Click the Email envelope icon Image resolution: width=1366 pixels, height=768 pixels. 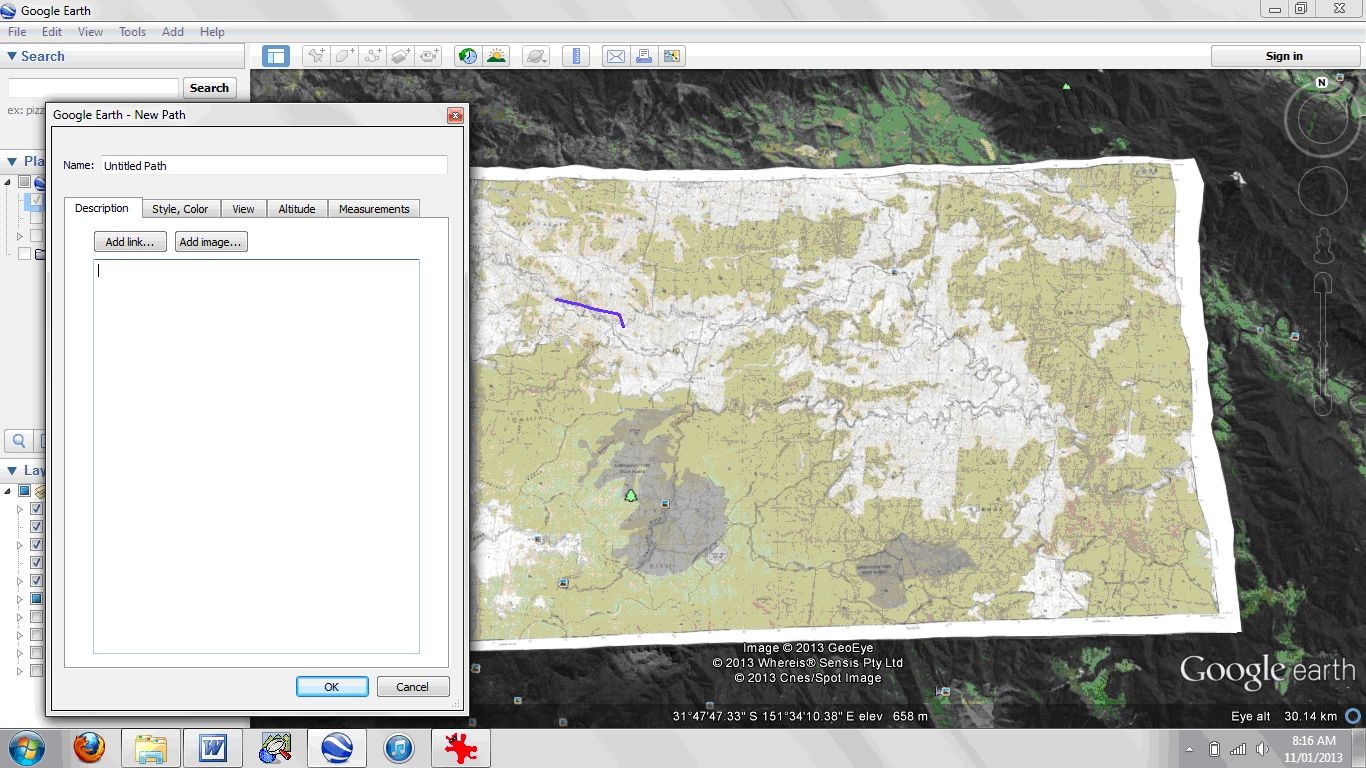[x=616, y=56]
